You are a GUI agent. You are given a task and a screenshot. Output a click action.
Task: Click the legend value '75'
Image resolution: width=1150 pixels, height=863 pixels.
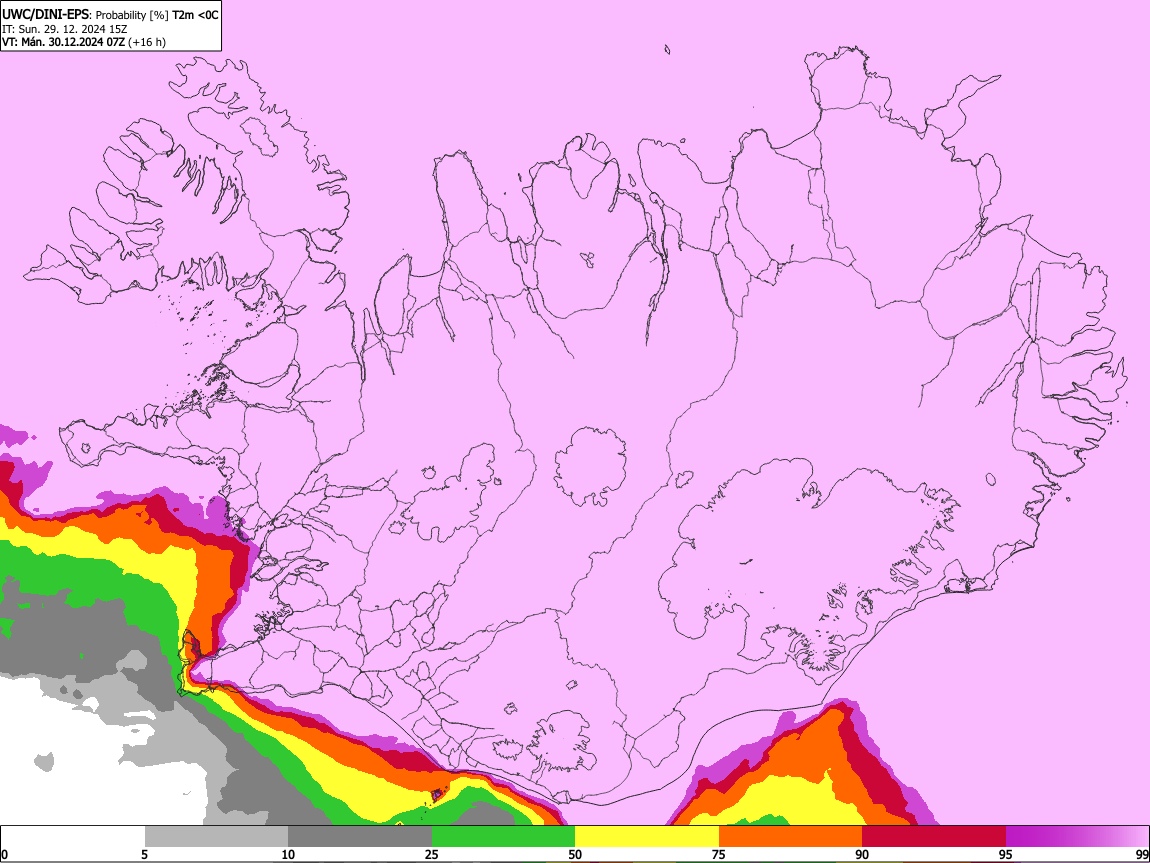[x=719, y=855]
